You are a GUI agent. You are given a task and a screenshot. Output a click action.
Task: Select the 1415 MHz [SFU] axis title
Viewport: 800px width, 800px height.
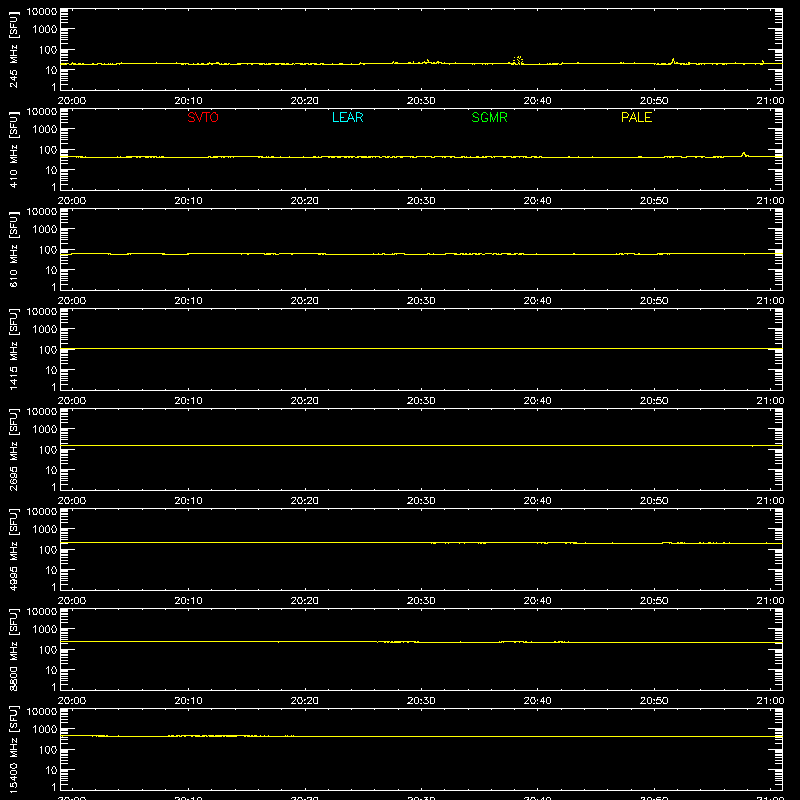click(14, 349)
